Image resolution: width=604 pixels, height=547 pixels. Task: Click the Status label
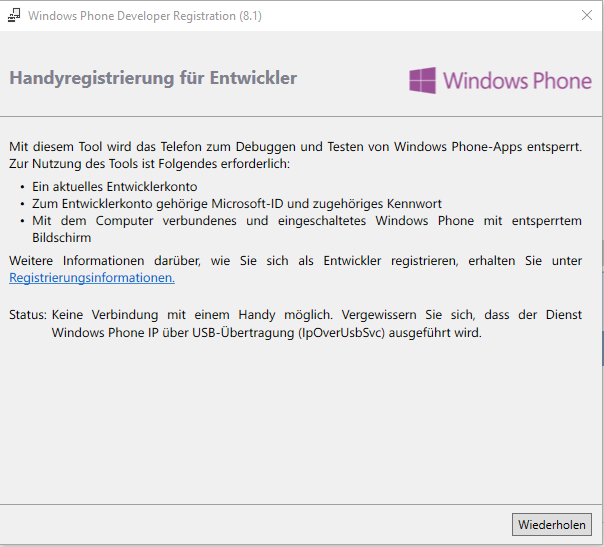coord(28,315)
